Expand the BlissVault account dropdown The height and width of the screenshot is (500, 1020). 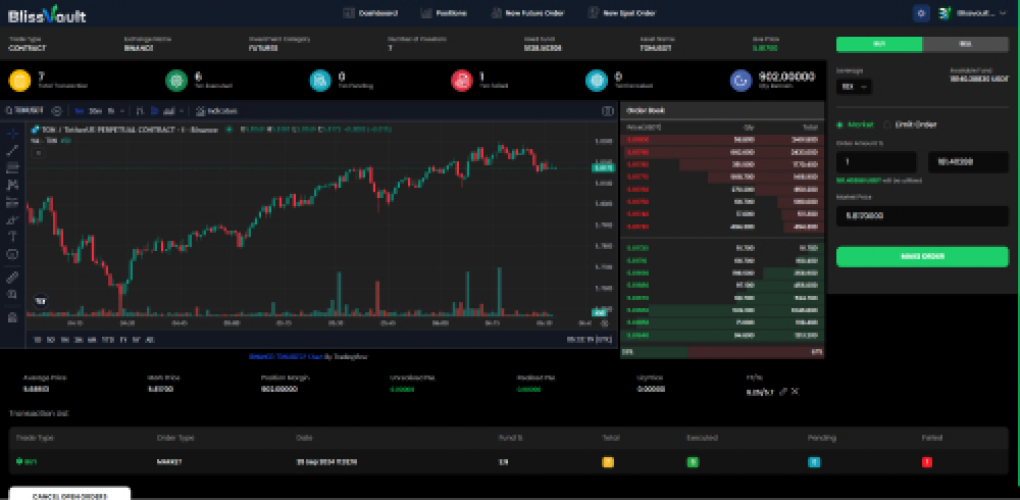[x=973, y=13]
